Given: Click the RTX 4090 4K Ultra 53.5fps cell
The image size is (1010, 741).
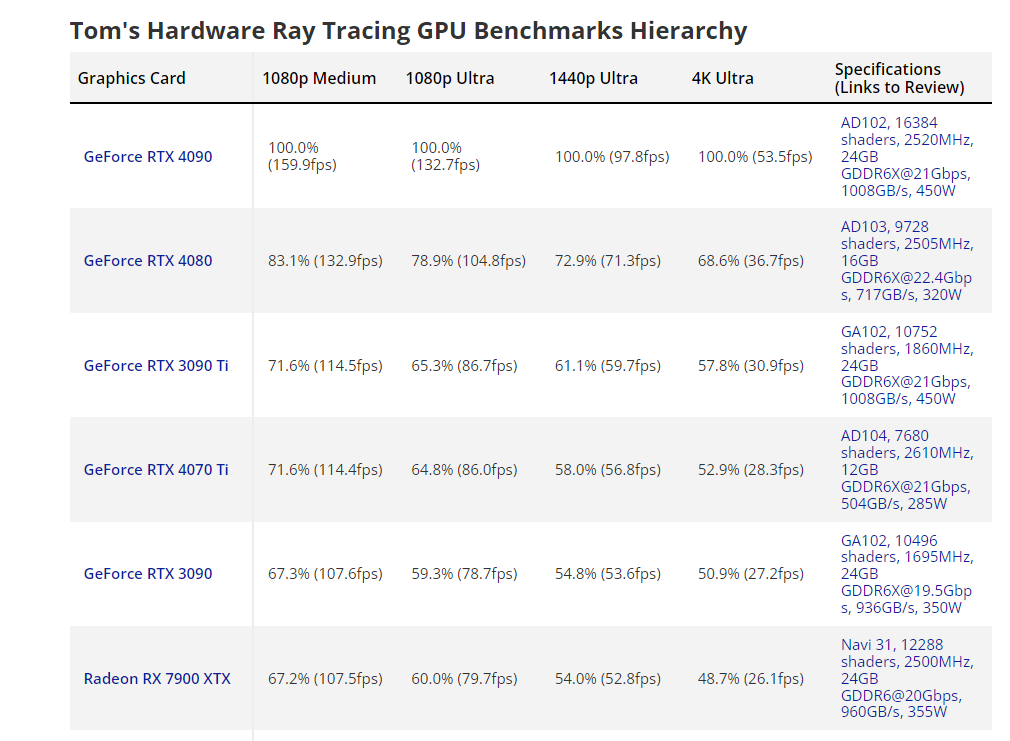Looking at the screenshot, I should tap(755, 157).
